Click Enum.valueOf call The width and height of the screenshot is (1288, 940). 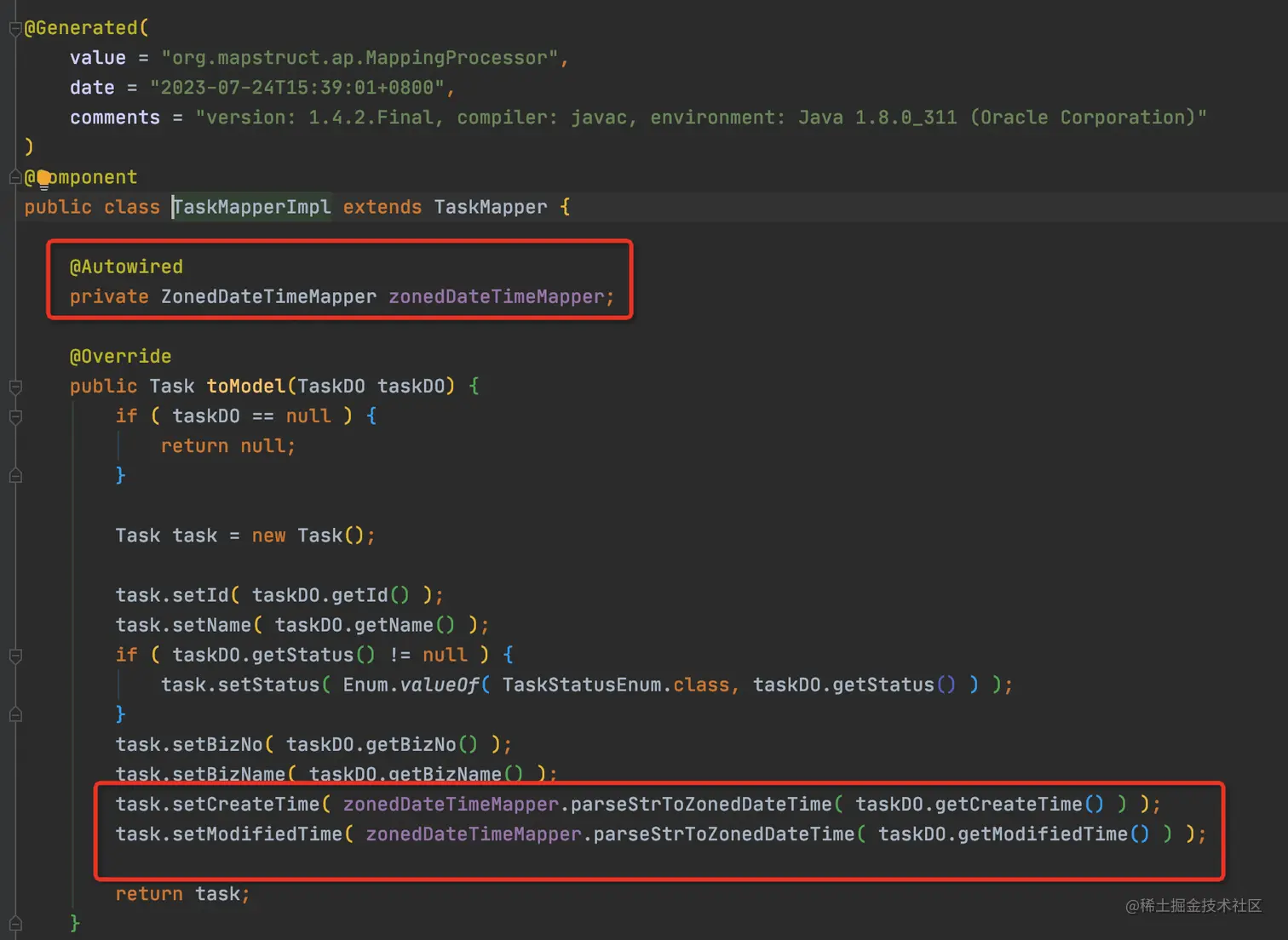411,685
